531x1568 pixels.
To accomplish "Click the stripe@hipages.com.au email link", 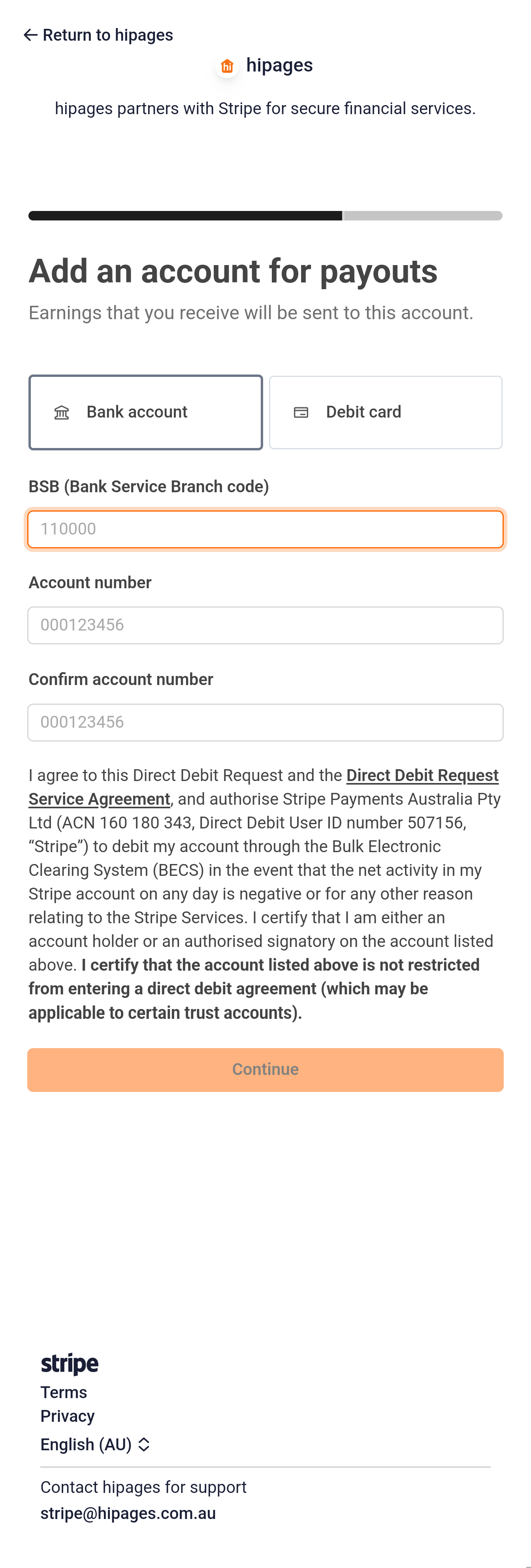I will (x=128, y=1514).
